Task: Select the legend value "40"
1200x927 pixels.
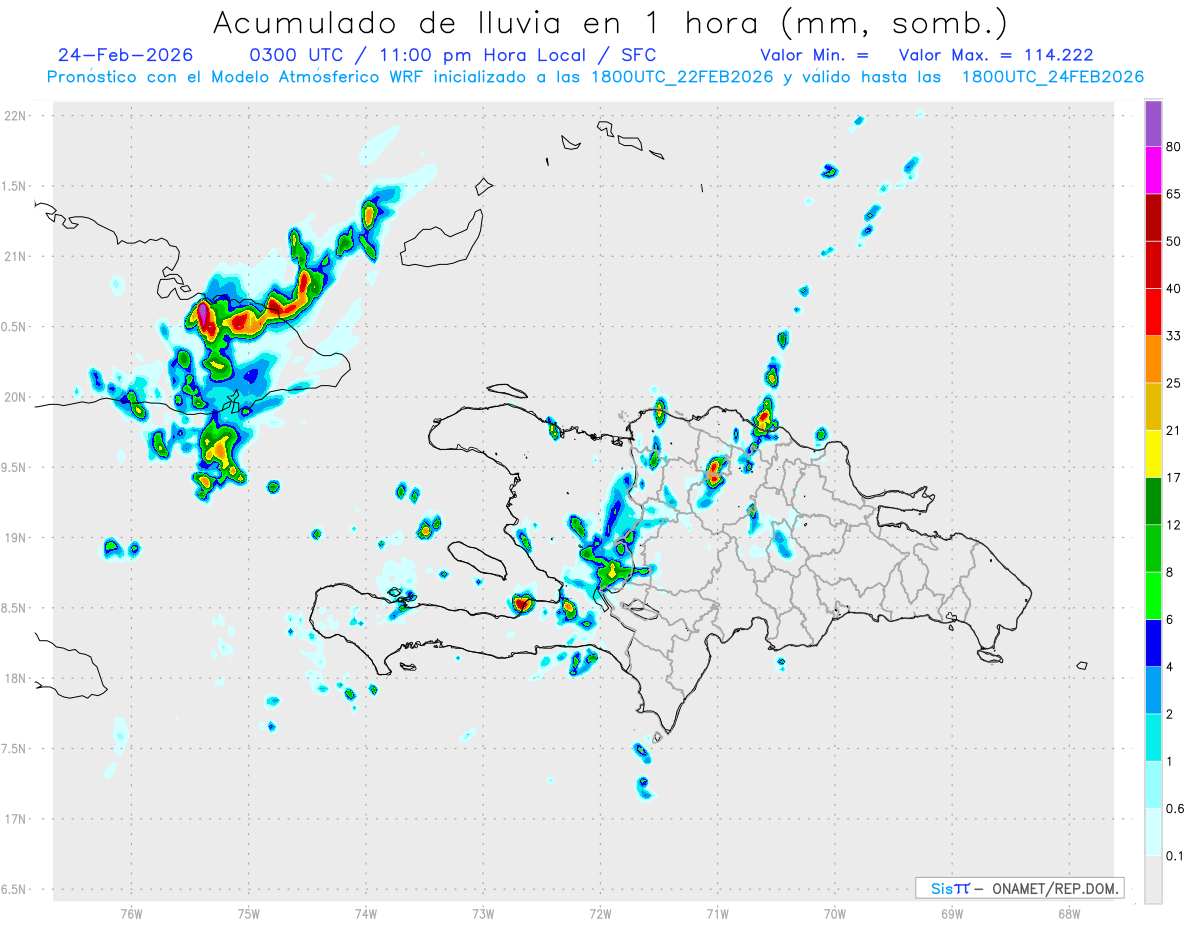Action: (x=1174, y=289)
